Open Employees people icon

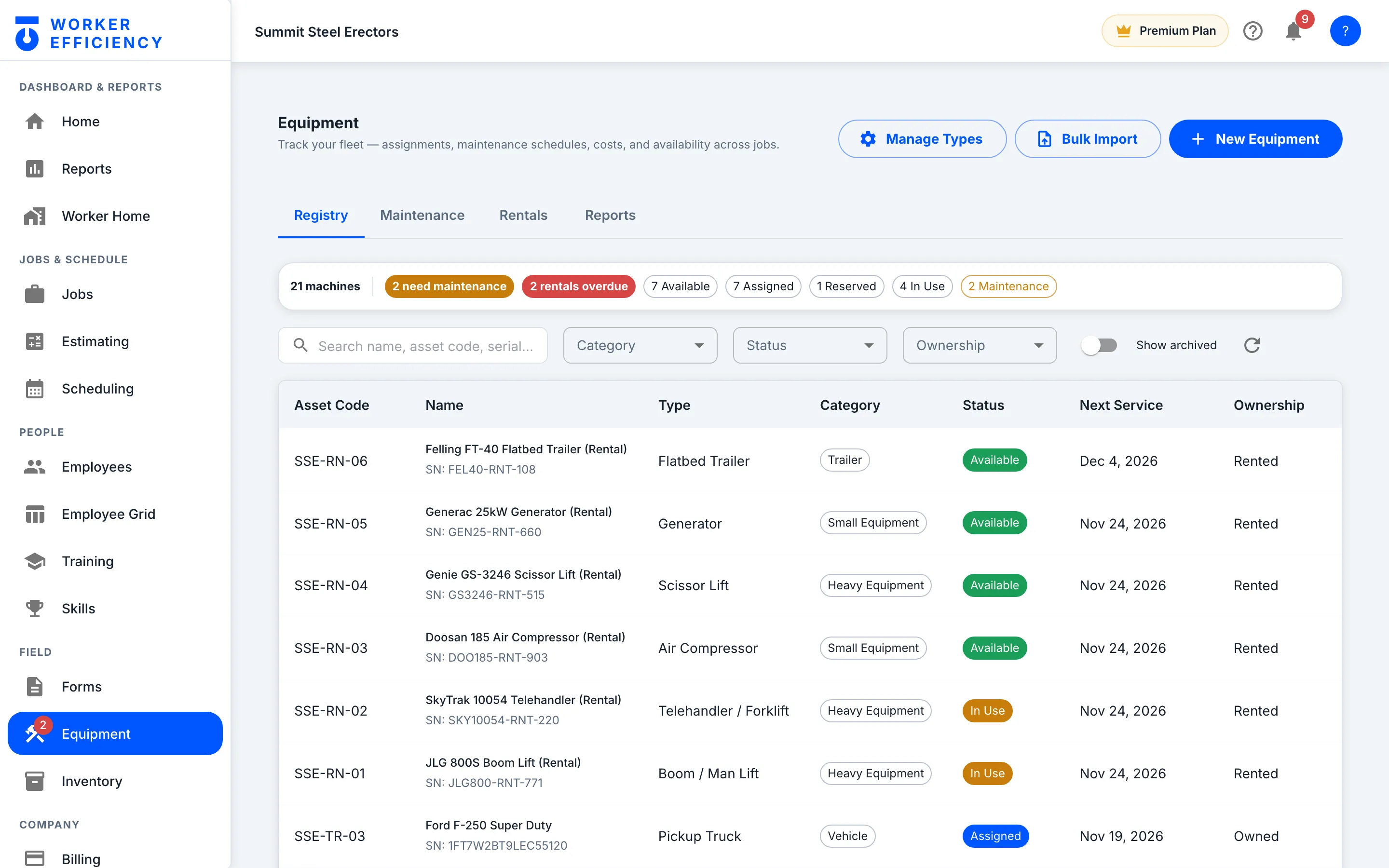34,467
